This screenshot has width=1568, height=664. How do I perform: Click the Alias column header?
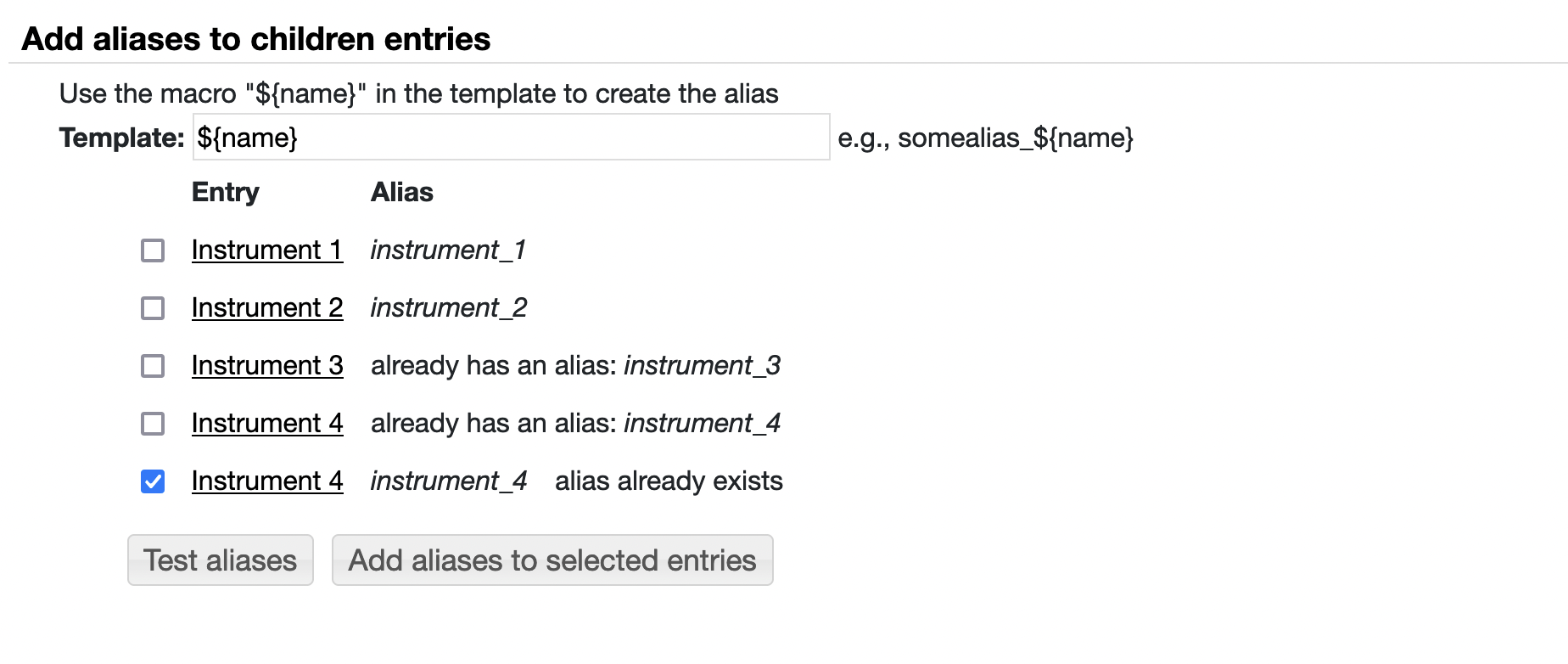point(401,193)
